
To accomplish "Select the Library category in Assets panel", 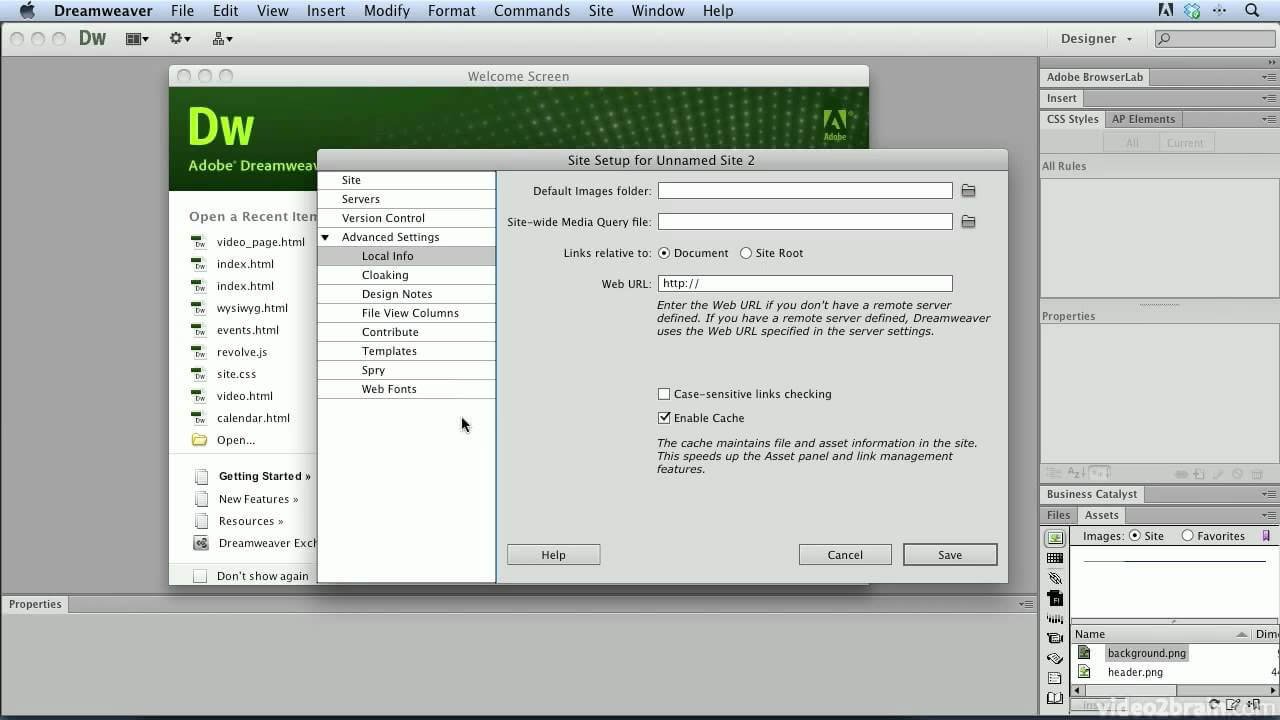I will 1055,698.
